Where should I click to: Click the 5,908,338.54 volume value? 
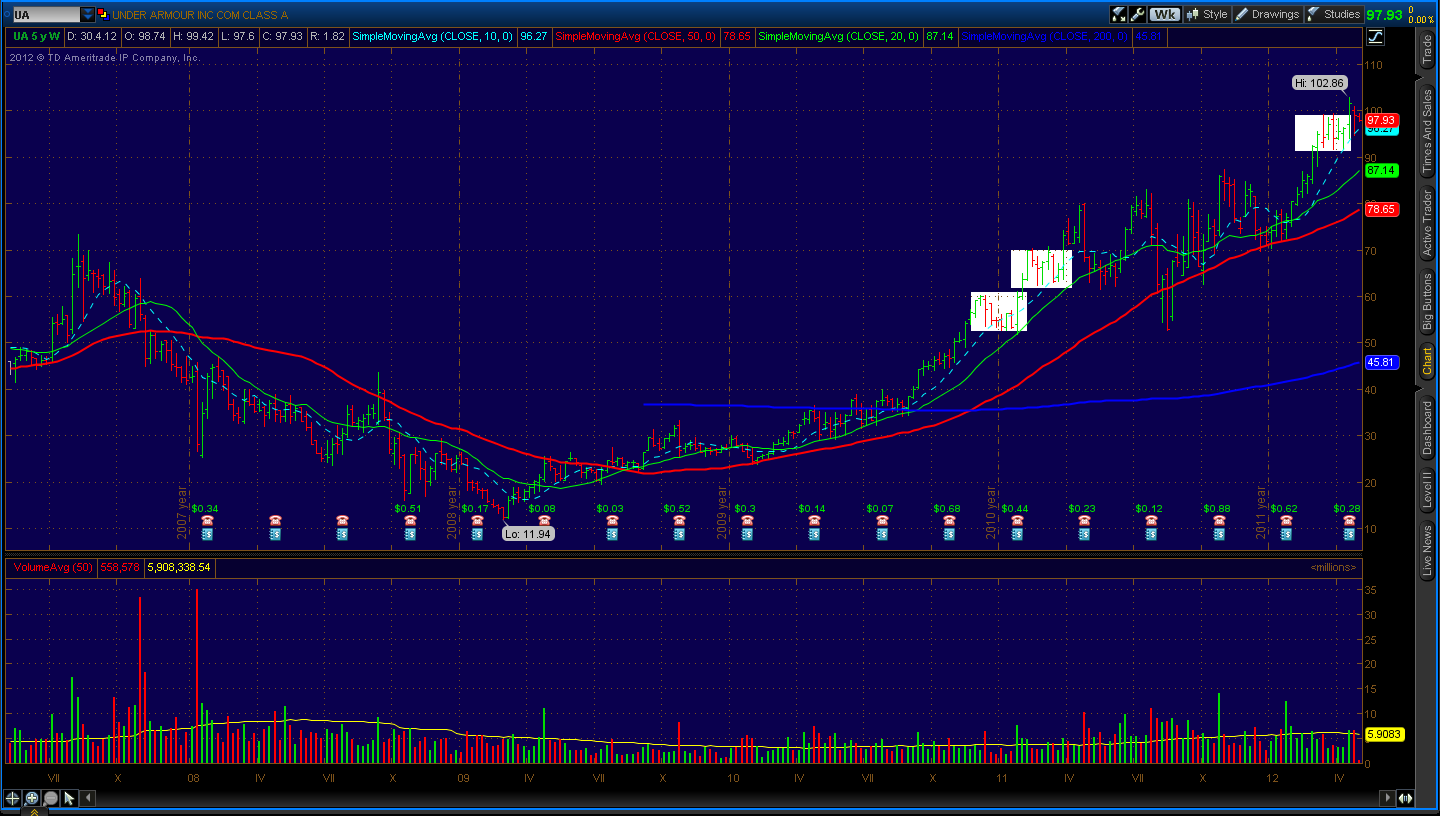point(179,568)
